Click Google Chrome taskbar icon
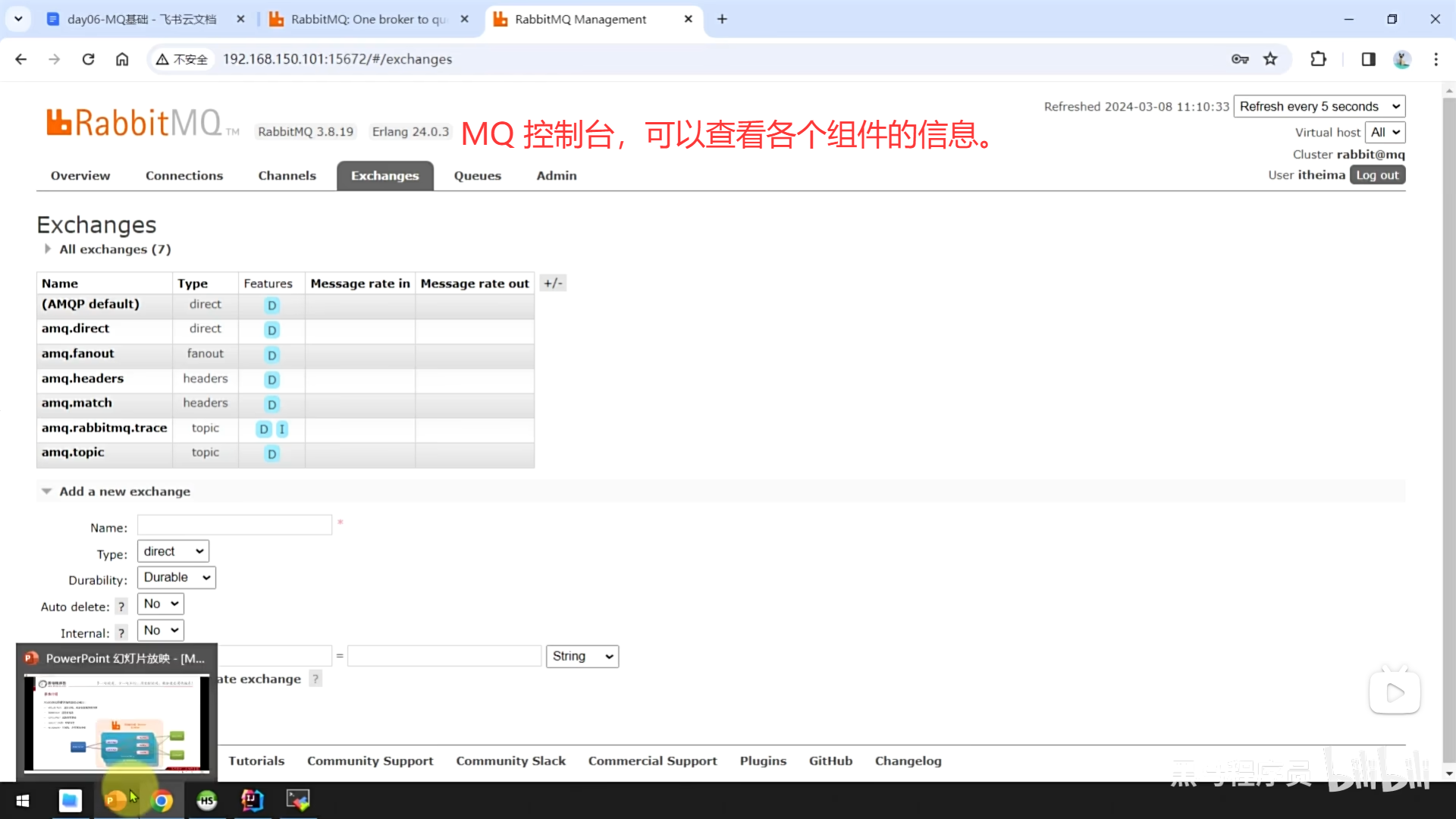Viewport: 1456px width, 819px height. (x=162, y=801)
